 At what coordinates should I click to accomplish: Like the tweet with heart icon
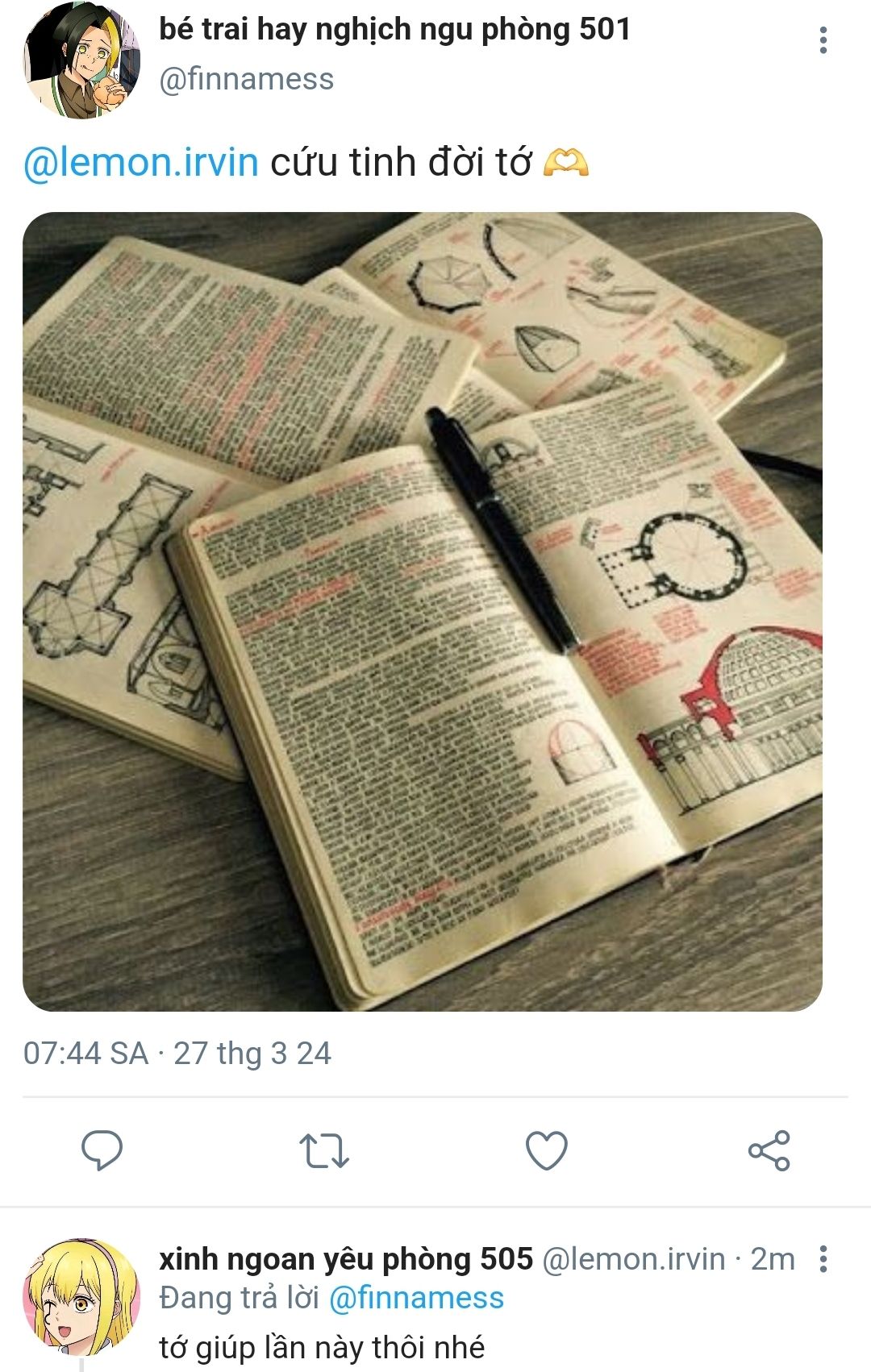click(x=547, y=1150)
